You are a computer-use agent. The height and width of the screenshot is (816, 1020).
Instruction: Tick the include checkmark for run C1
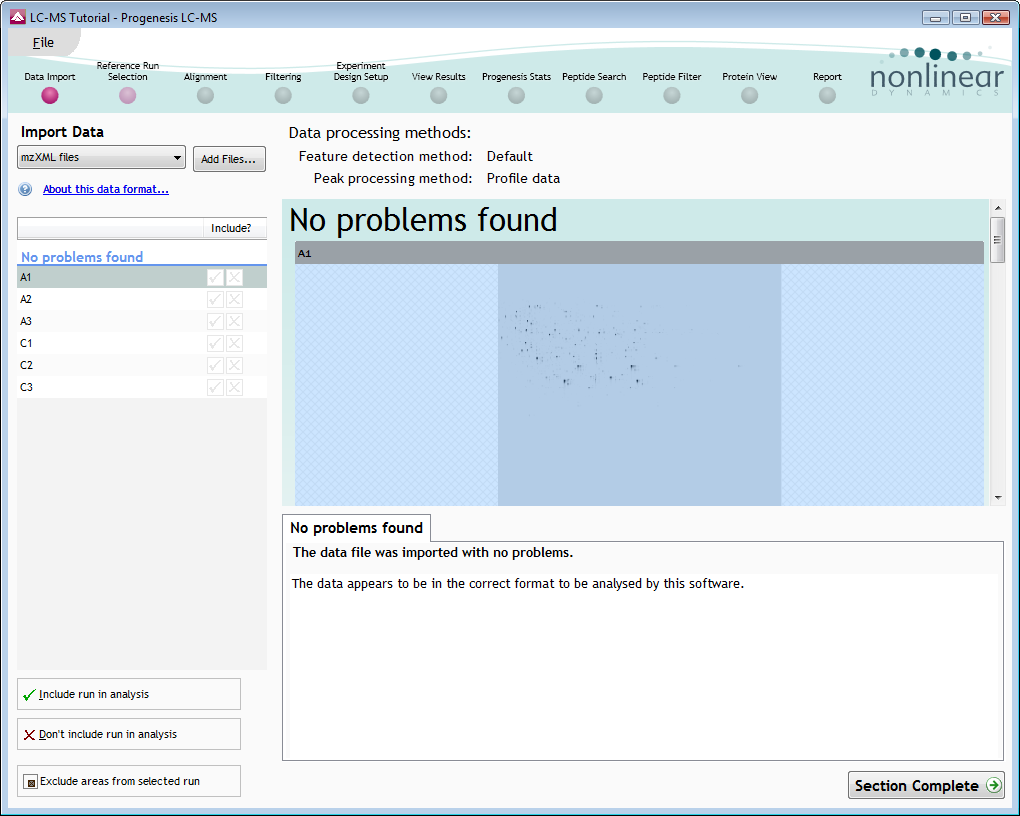(x=215, y=344)
